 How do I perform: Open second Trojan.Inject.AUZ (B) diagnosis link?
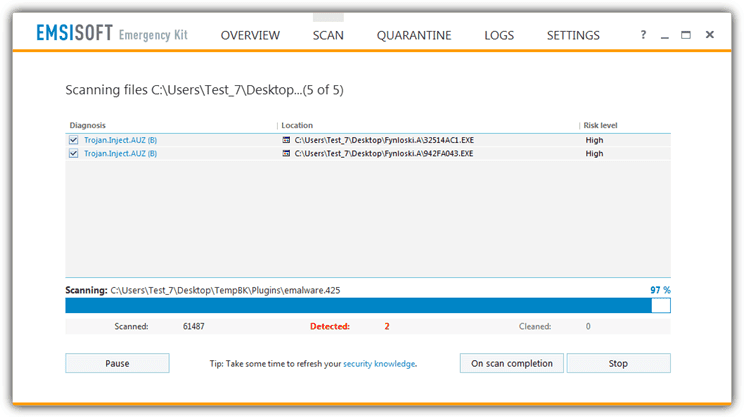point(121,153)
